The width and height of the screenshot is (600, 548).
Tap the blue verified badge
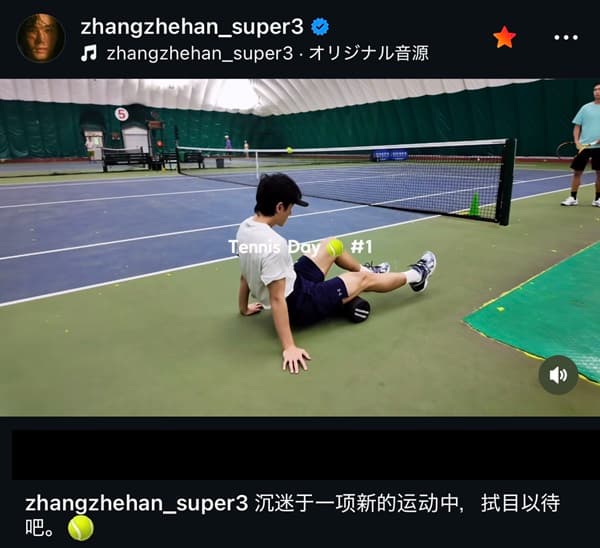pos(320,27)
